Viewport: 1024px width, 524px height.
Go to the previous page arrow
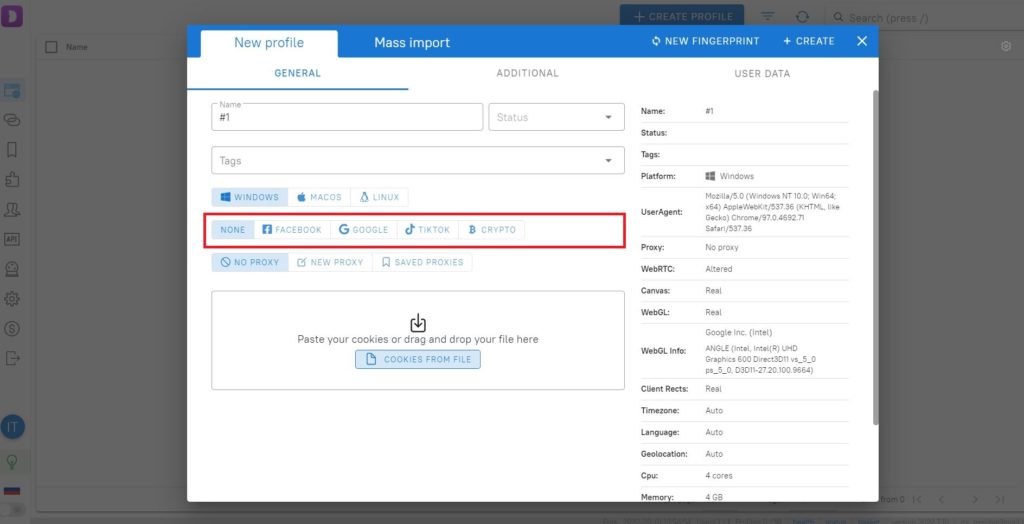click(x=941, y=499)
